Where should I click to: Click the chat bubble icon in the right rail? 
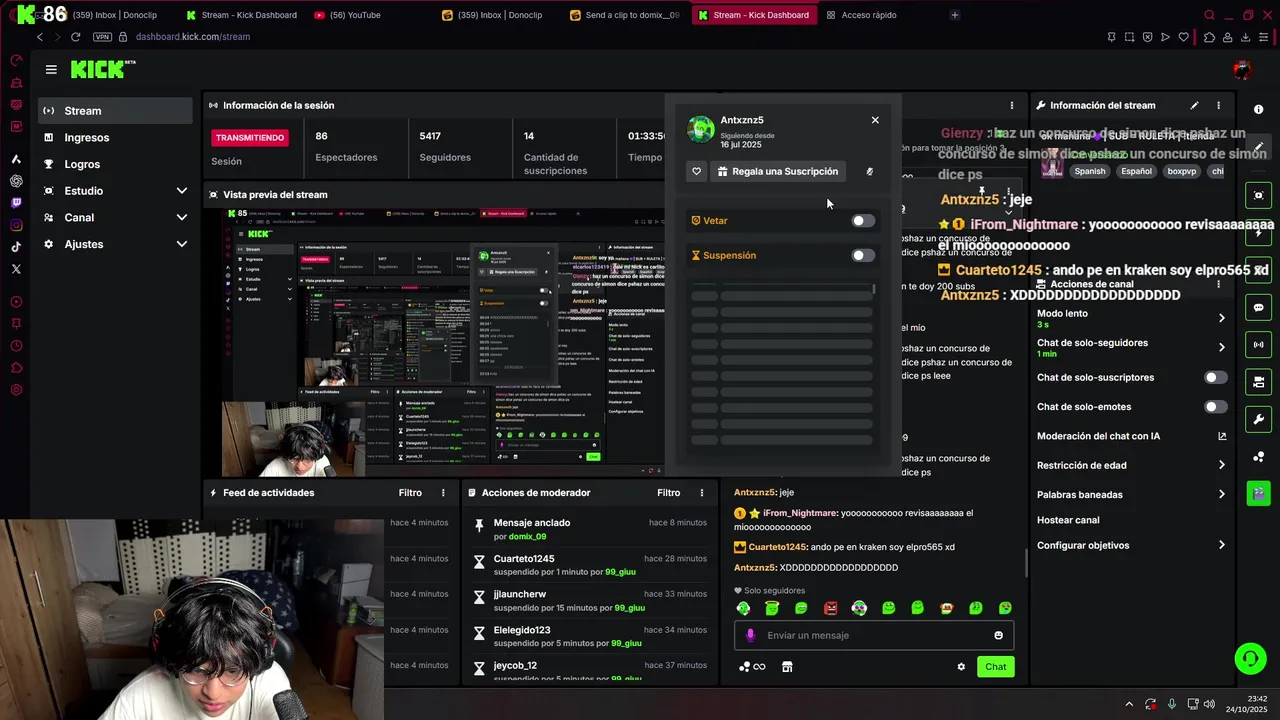coord(1258,308)
